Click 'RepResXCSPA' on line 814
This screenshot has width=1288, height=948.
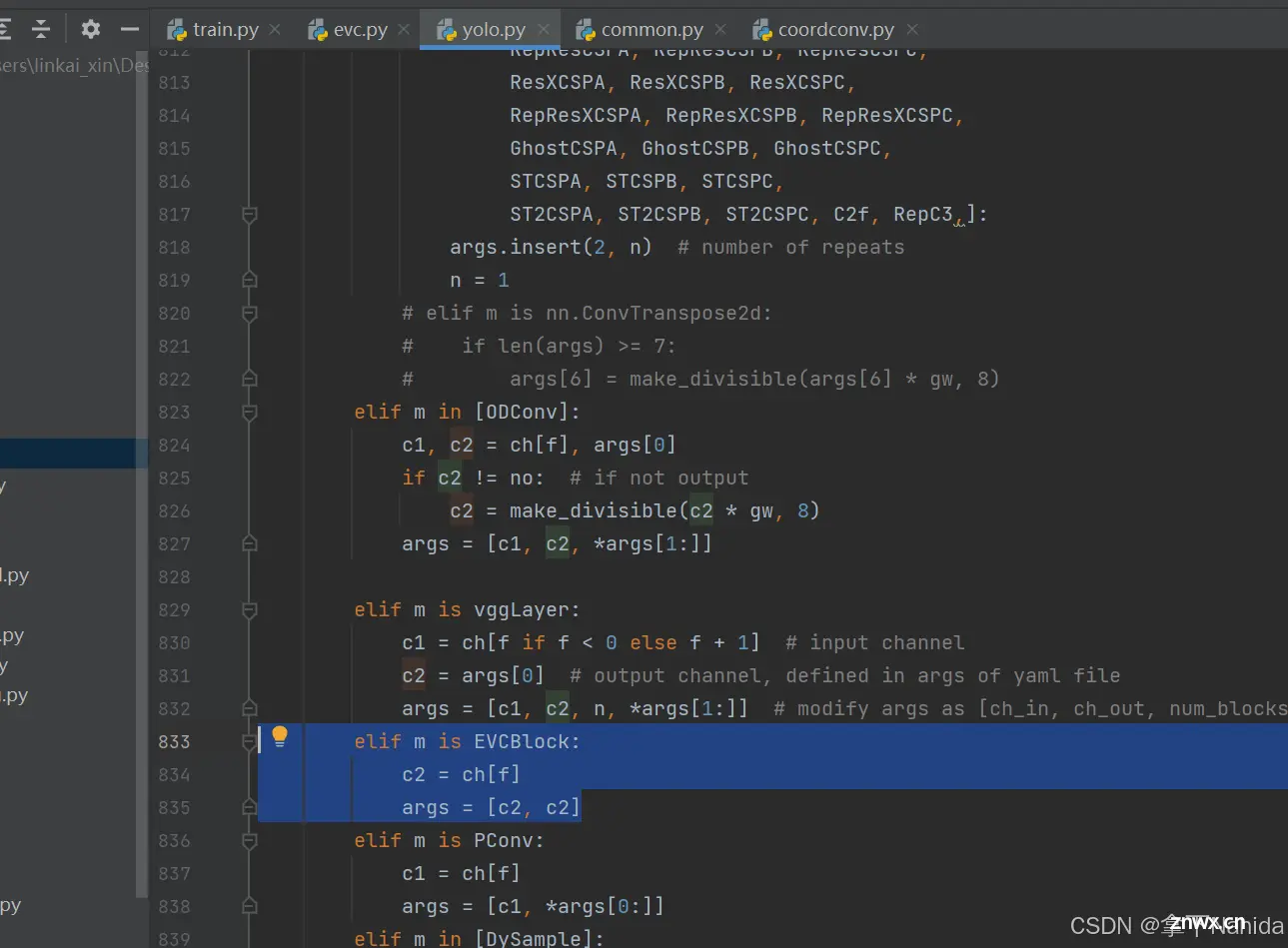576,116
